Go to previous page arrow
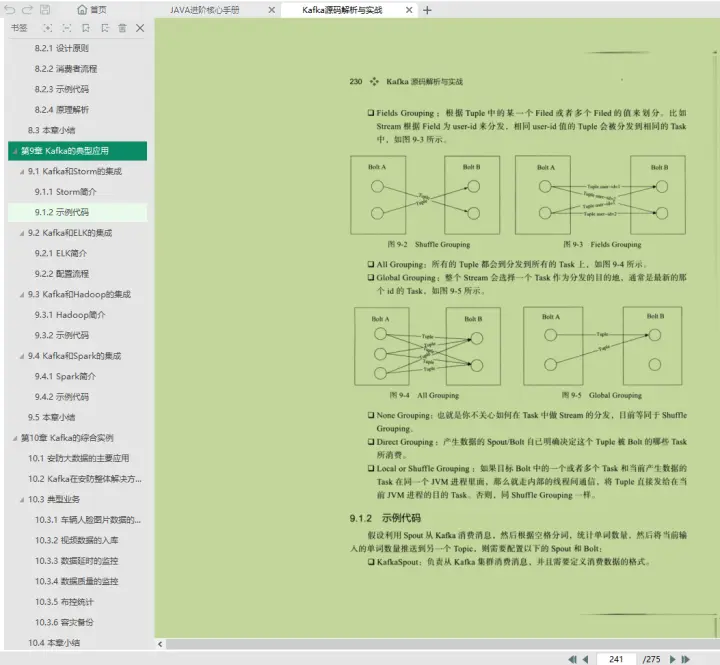This screenshot has width=720, height=665. pos(585,659)
